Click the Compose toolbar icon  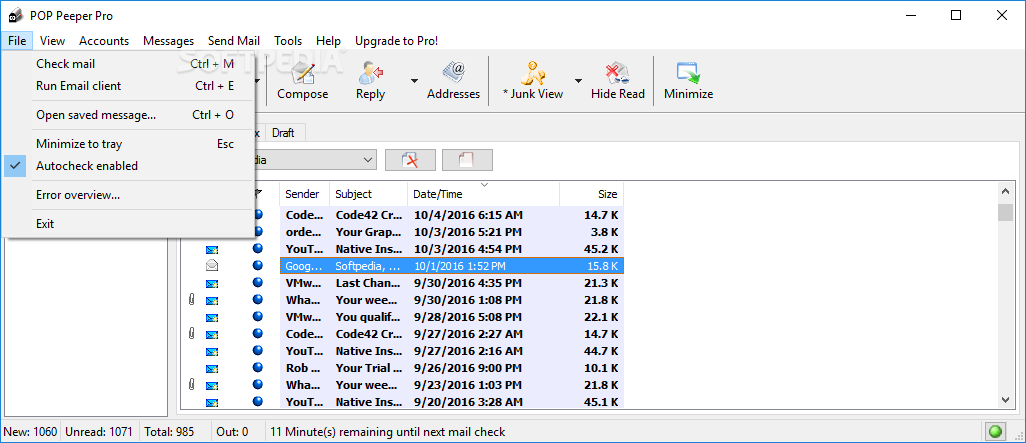coord(302,73)
